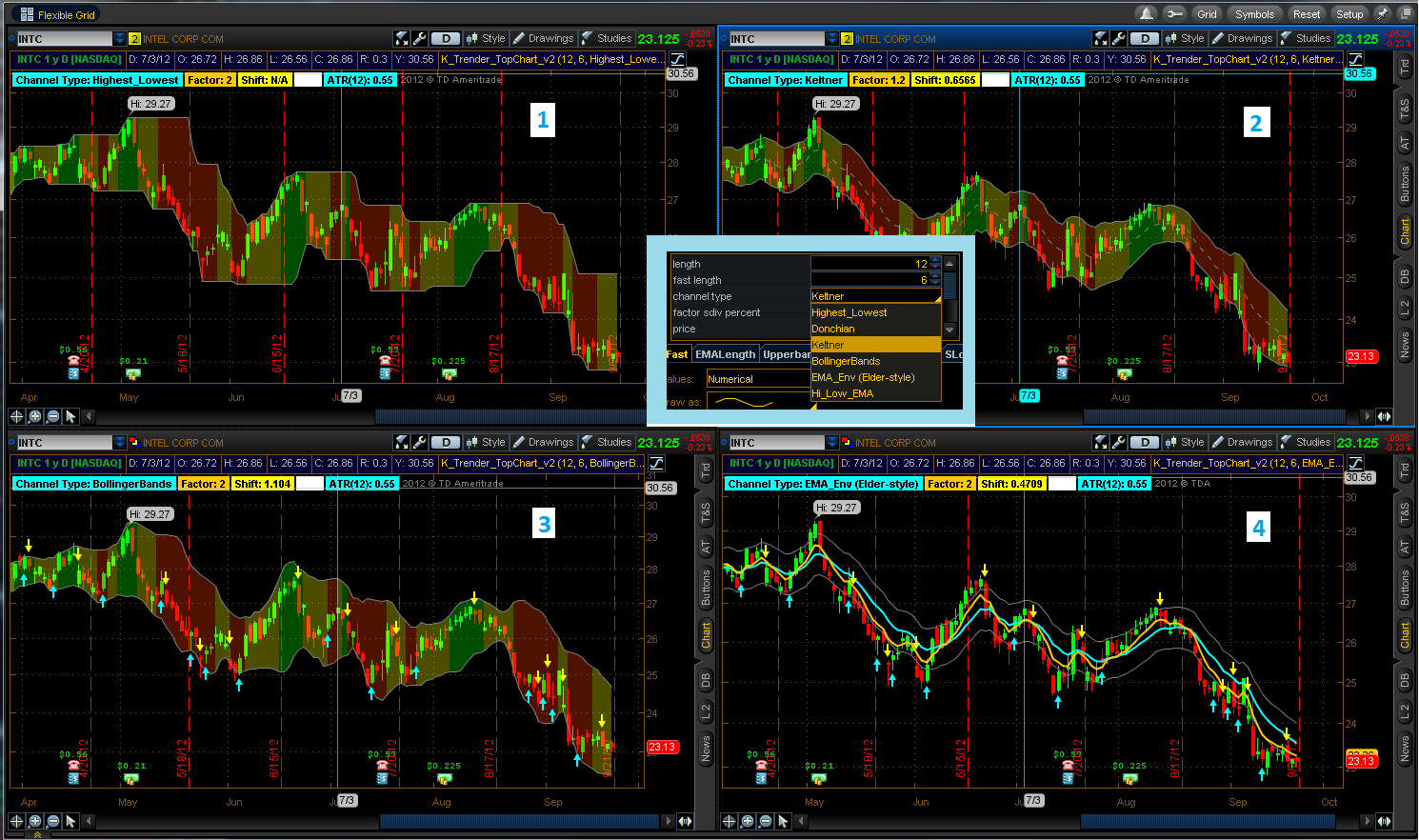Open the D timeframe selector on the Highest_Lowest chart
The height and width of the screenshot is (840, 1419).
click(445, 39)
